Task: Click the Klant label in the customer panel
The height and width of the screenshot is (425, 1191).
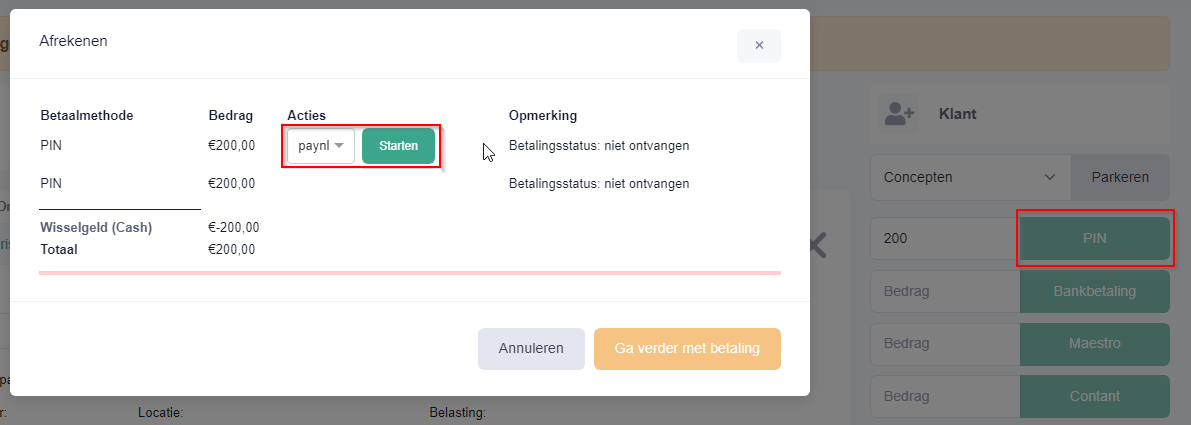Action: pyautogui.click(x=958, y=115)
